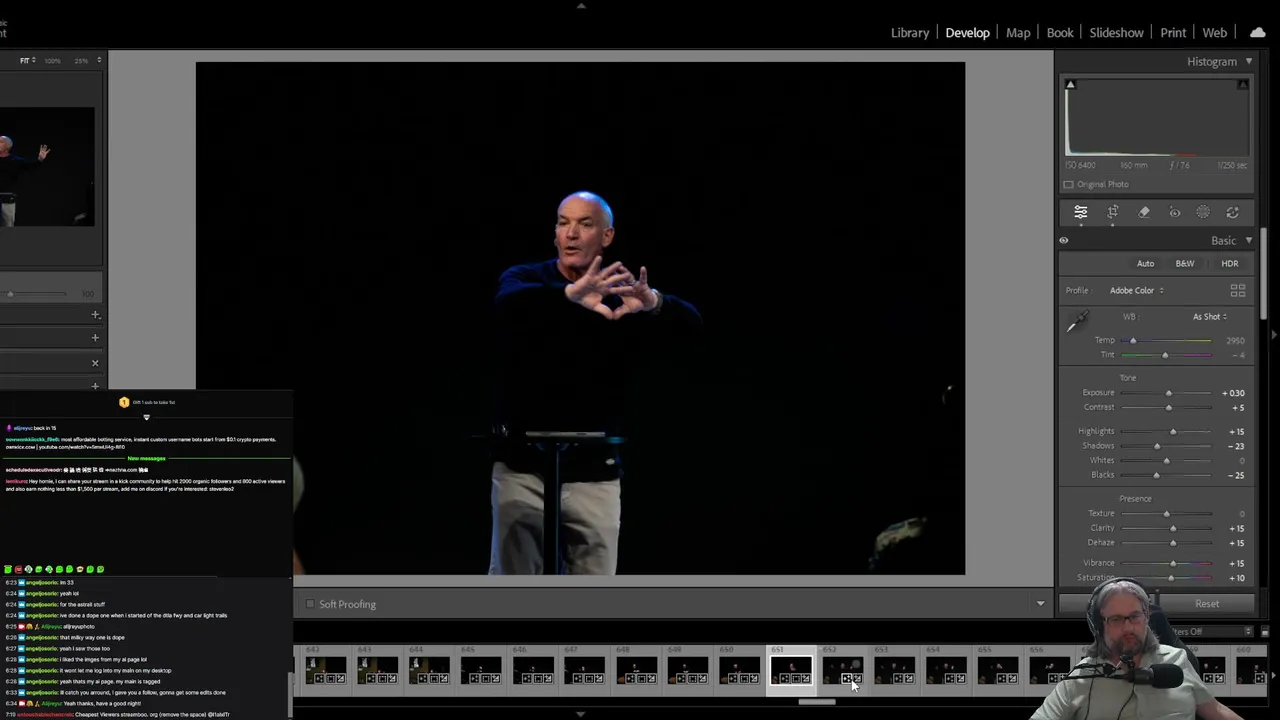Click the Exposure slider handle
The image size is (1280, 720).
tap(1168, 393)
